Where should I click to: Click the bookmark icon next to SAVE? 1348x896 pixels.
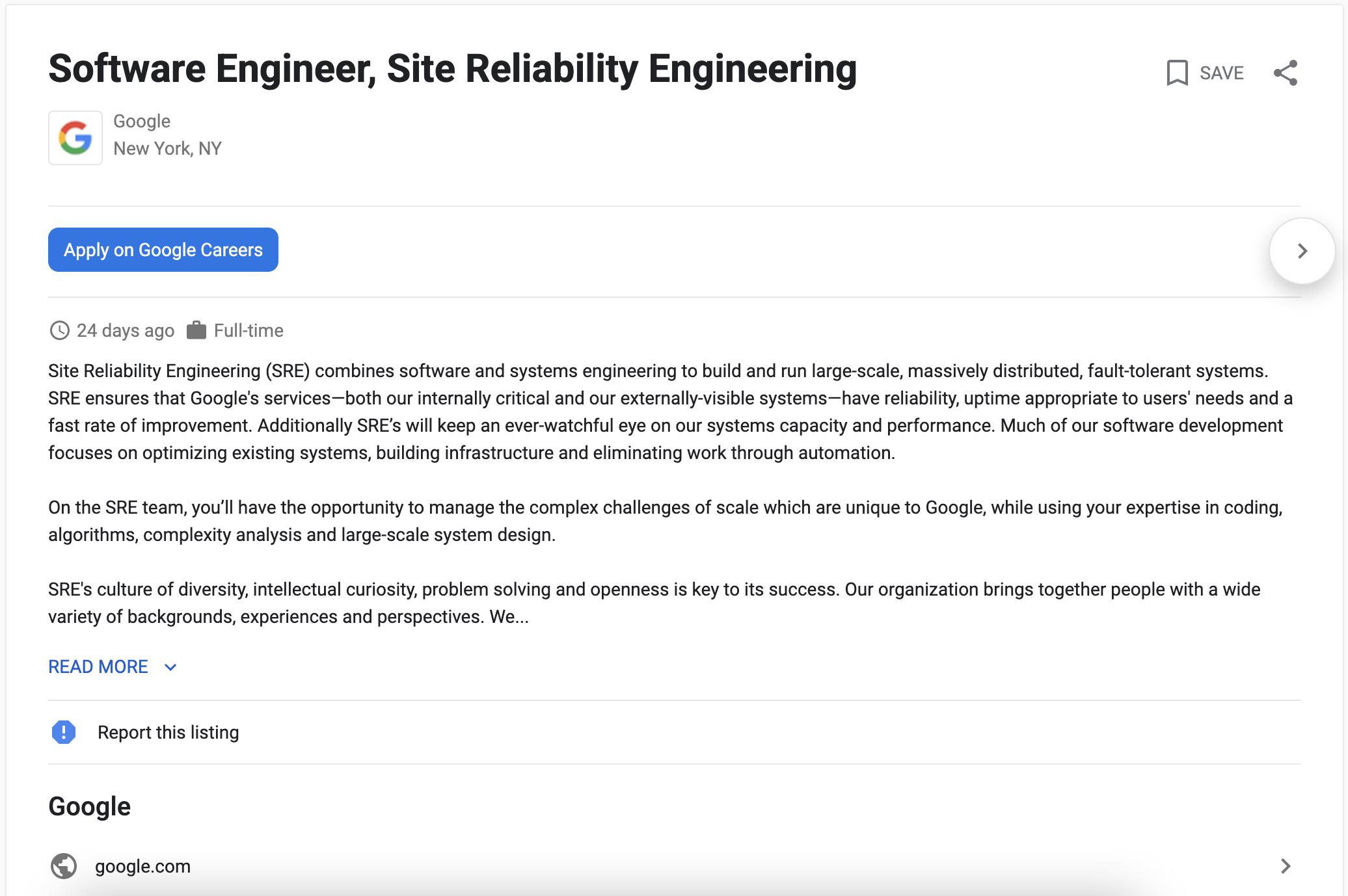1178,73
